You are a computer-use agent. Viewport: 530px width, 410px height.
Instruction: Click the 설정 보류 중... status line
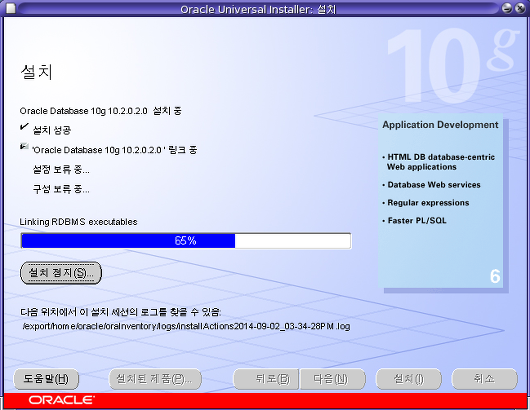(61, 169)
